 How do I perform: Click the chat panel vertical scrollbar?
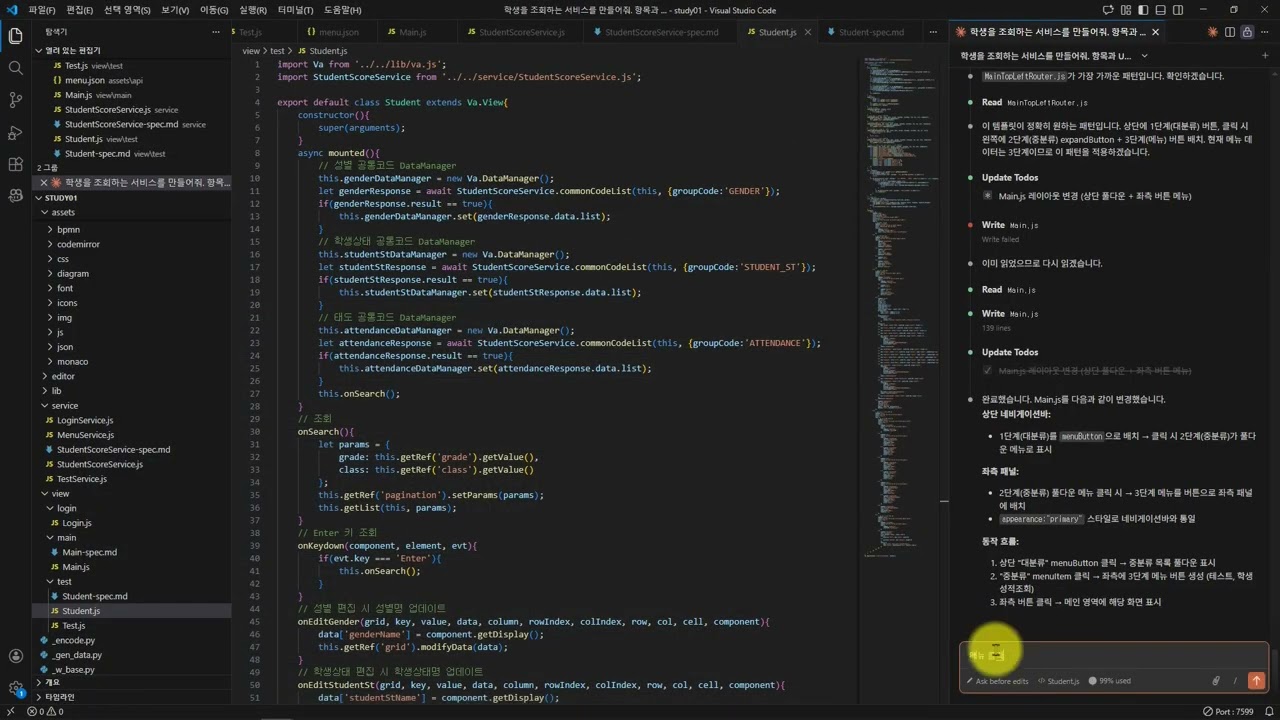coord(1275,664)
